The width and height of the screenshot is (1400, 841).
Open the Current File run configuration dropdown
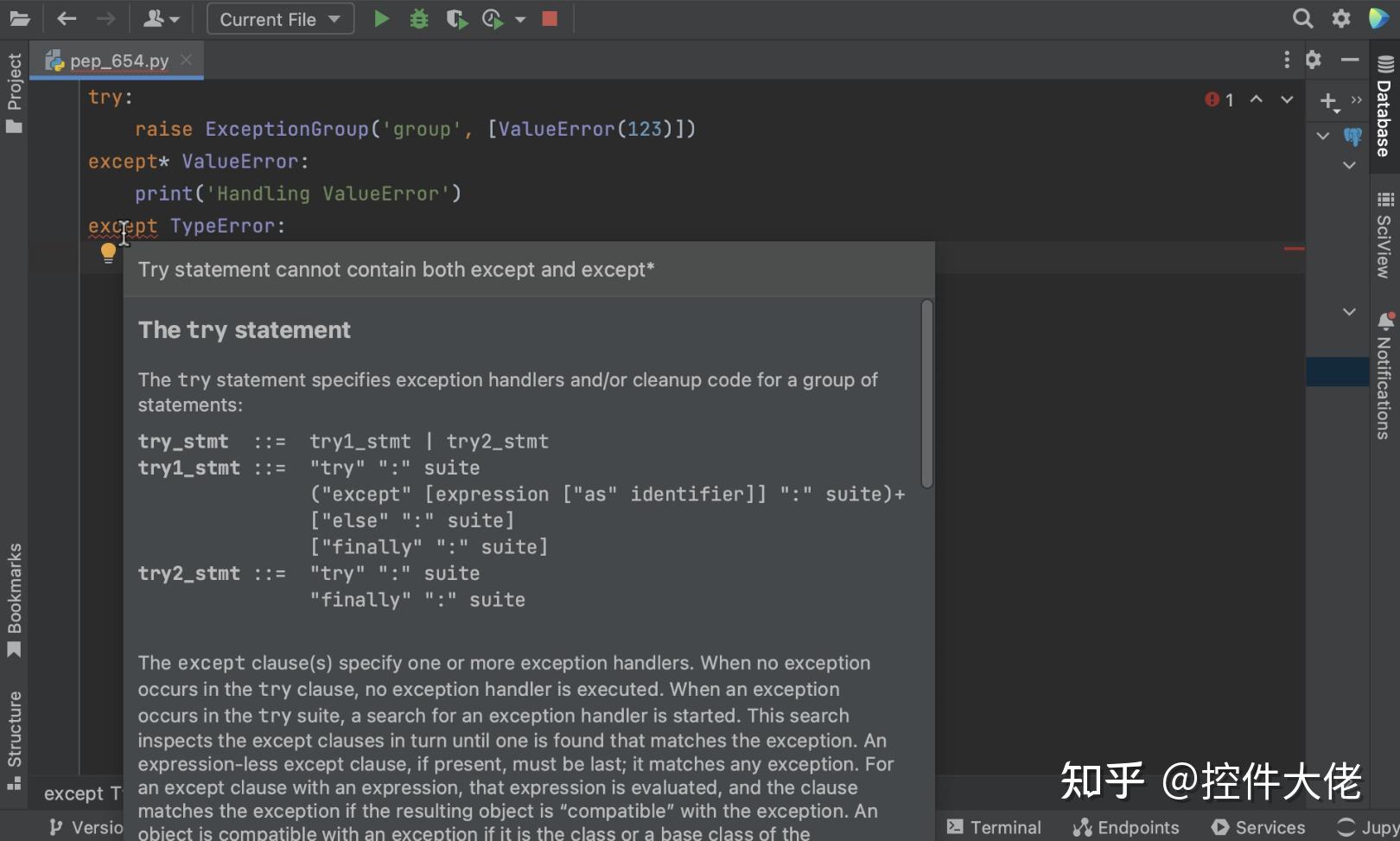[278, 18]
